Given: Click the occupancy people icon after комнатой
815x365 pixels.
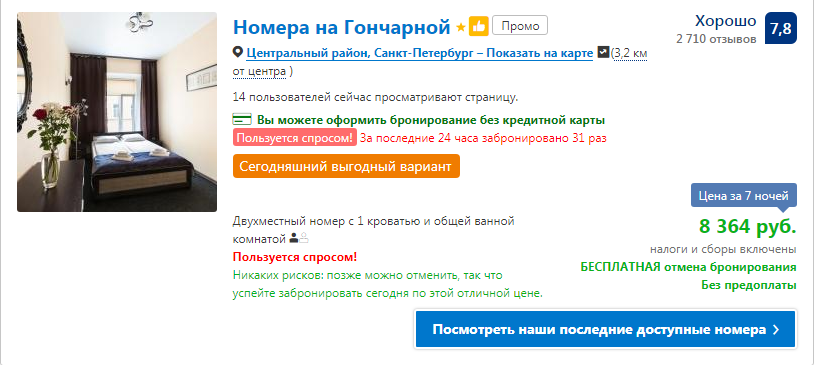Looking at the screenshot, I should (299, 239).
